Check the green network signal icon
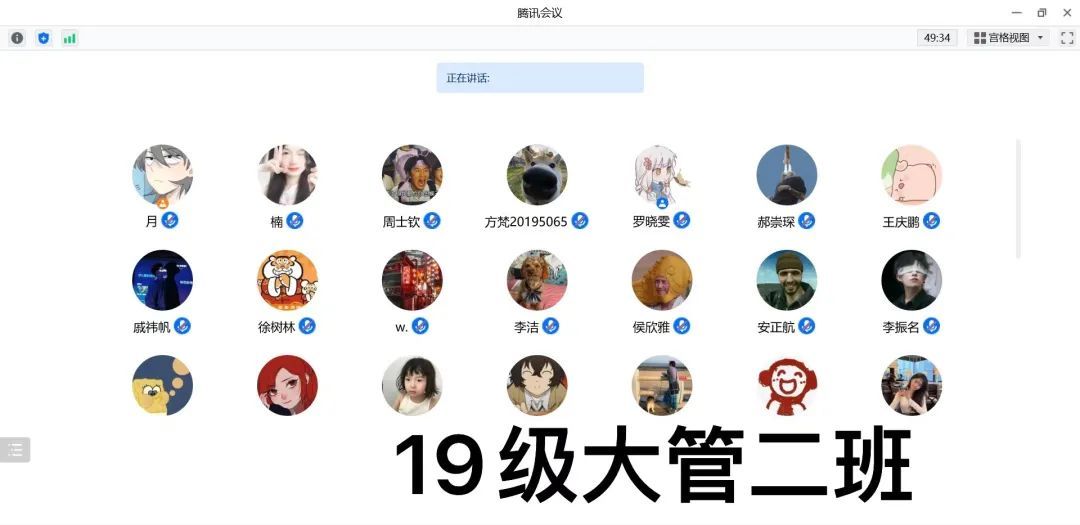The width and height of the screenshot is (1080, 525). click(x=70, y=38)
